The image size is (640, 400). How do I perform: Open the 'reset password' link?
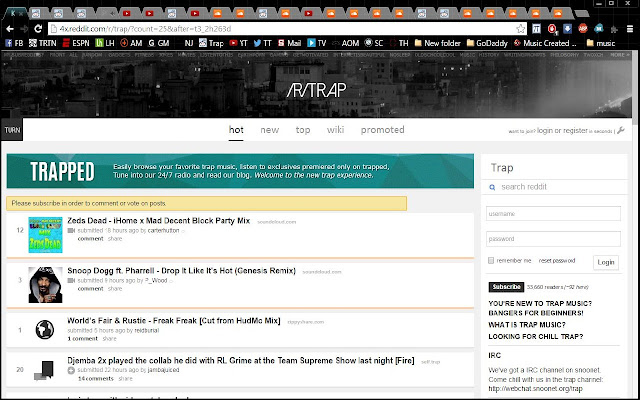click(x=557, y=260)
